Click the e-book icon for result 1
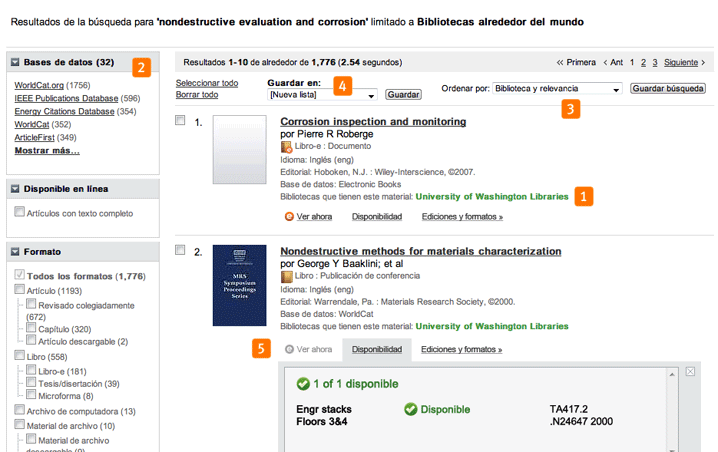The image size is (718, 452). pyautogui.click(x=287, y=146)
